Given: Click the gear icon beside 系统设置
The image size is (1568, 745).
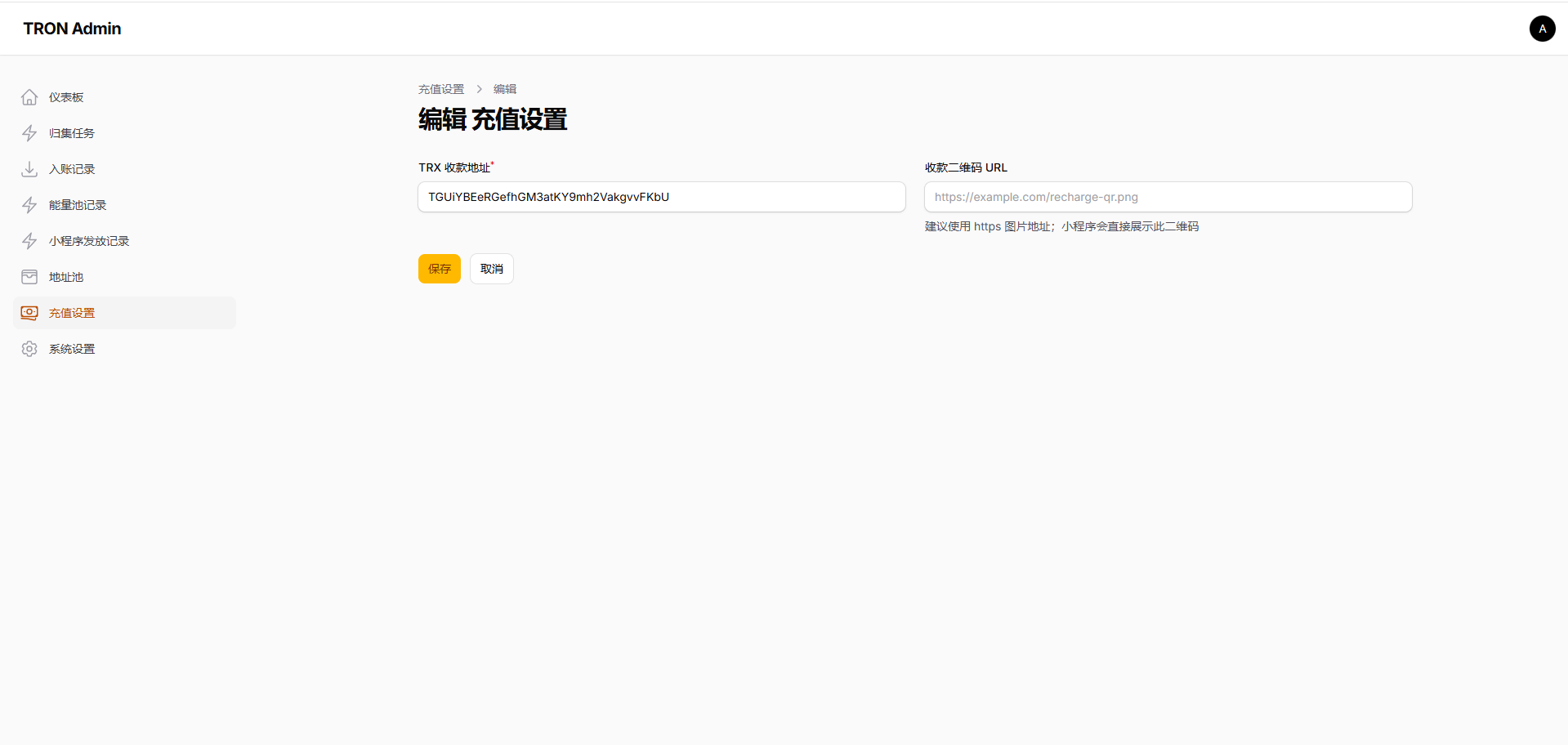Looking at the screenshot, I should [x=29, y=349].
